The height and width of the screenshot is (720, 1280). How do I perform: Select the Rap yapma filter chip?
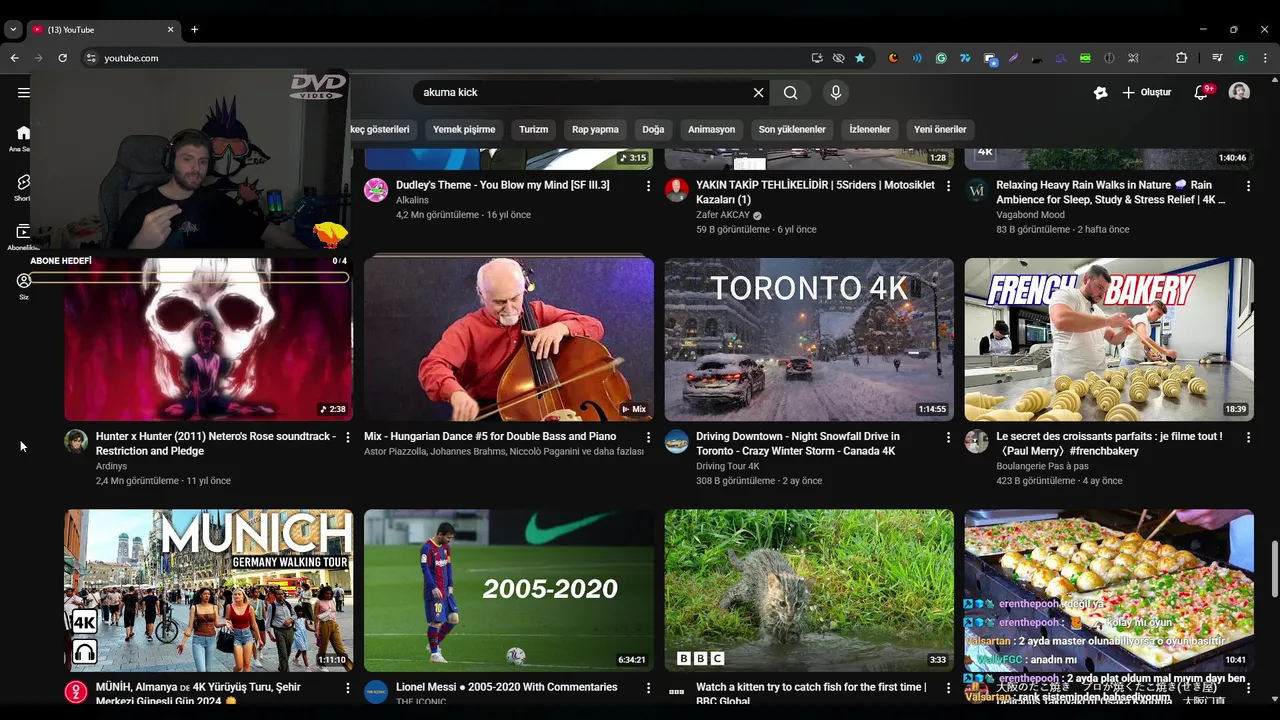[595, 129]
